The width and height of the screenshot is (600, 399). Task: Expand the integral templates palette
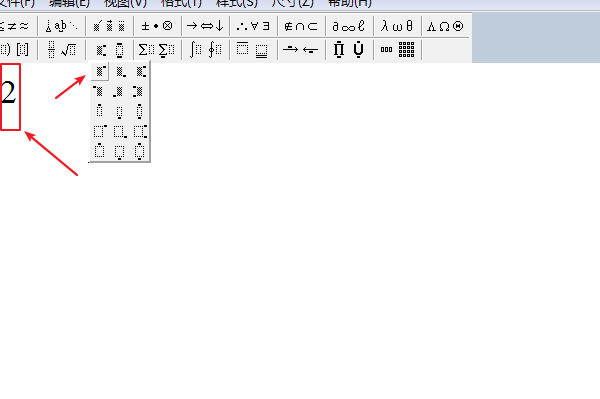point(205,50)
